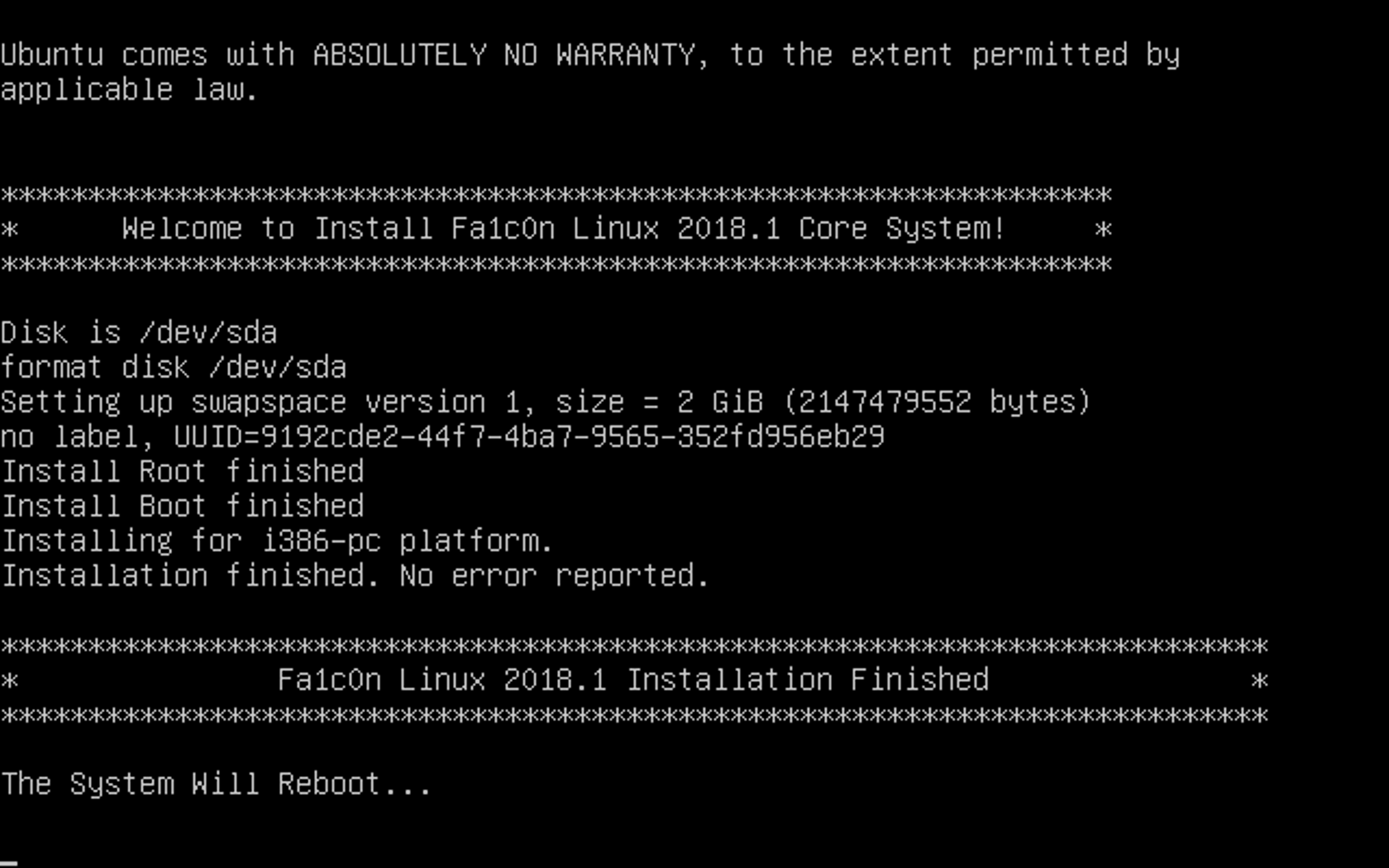Screen dimensions: 1389x868
Task: Click the 'Ubuntu comes with ABSOLUTELY NO WARRANTY' line
Action: tap(589, 55)
